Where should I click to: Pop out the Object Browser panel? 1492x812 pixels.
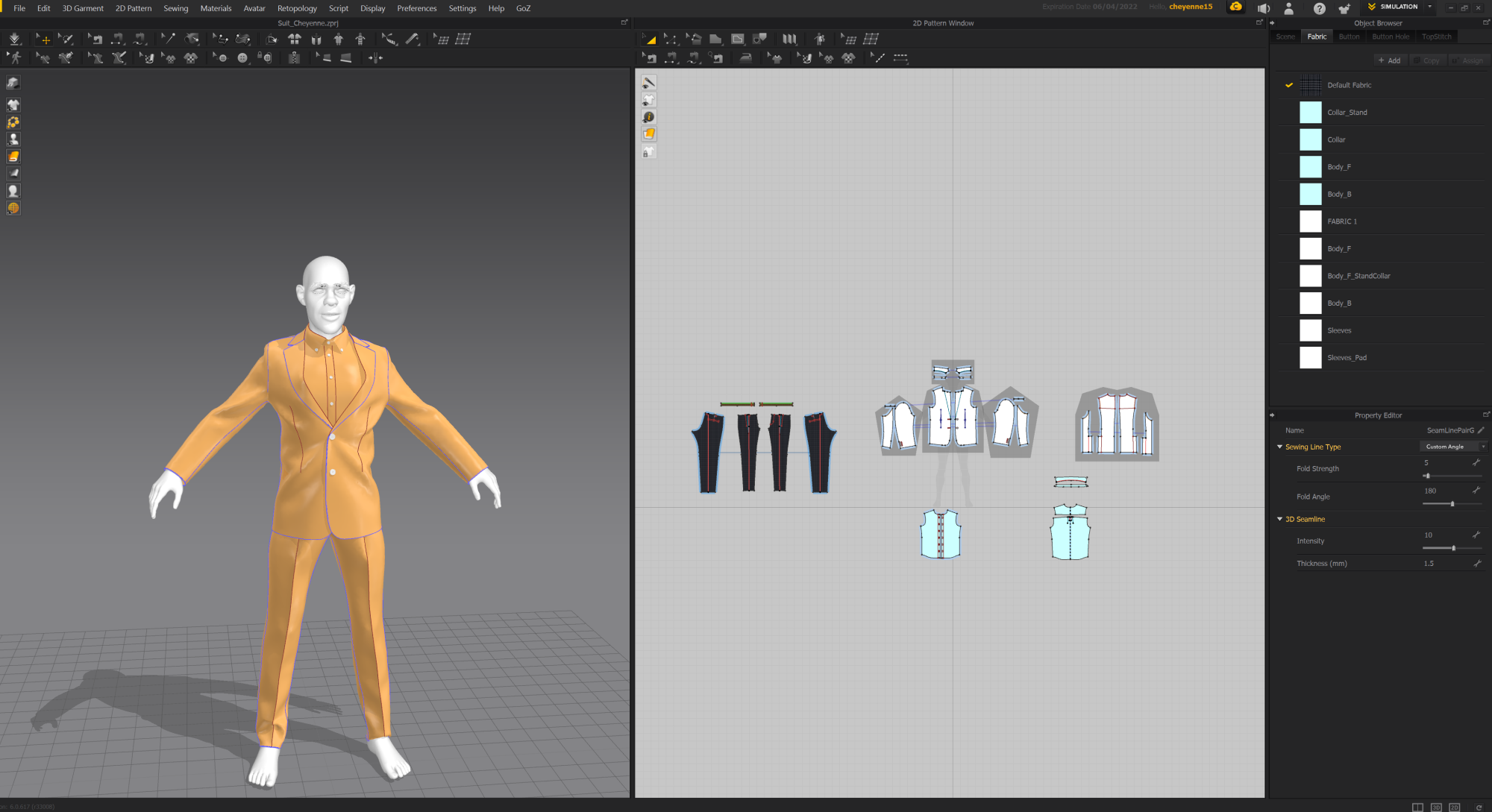[1486, 22]
